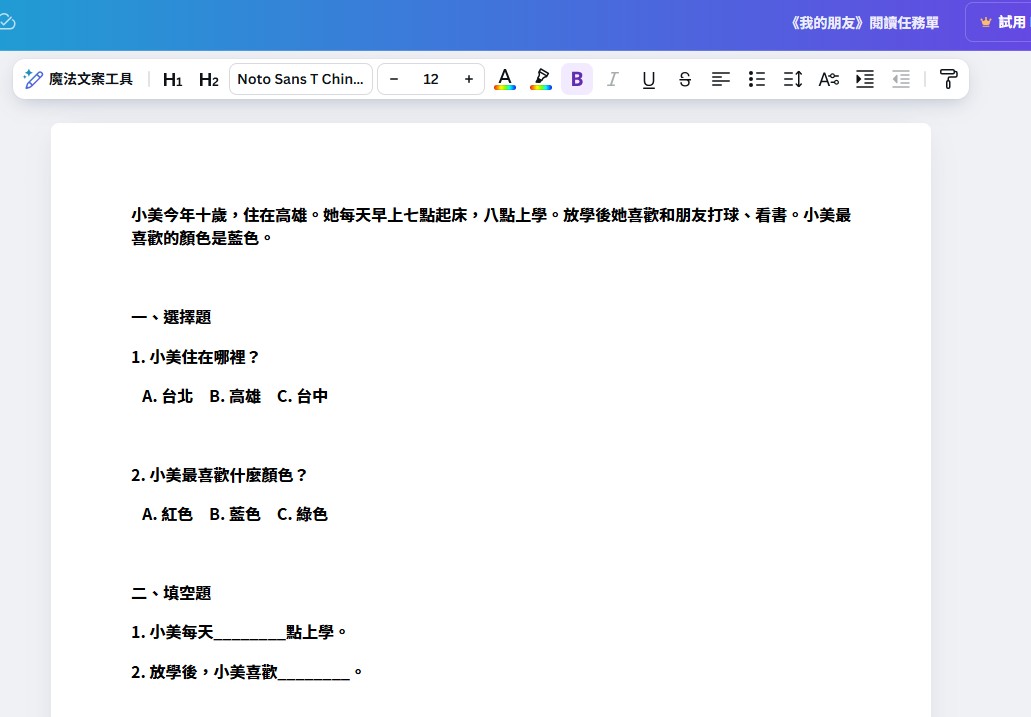Open the Noto Sans font dropdown
Image resolution: width=1031 pixels, height=717 pixels.
point(300,79)
